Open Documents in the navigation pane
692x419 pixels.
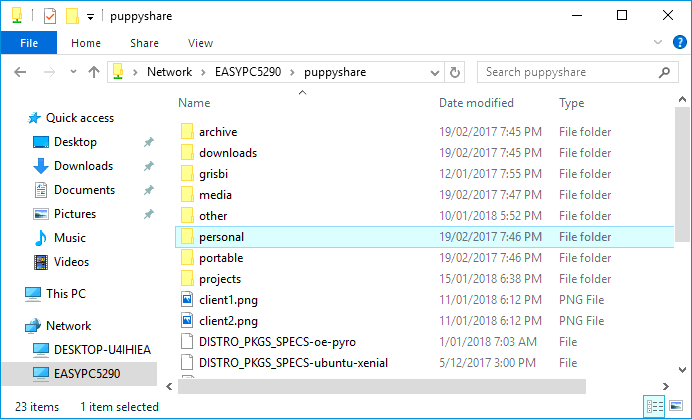pyautogui.click(x=84, y=189)
